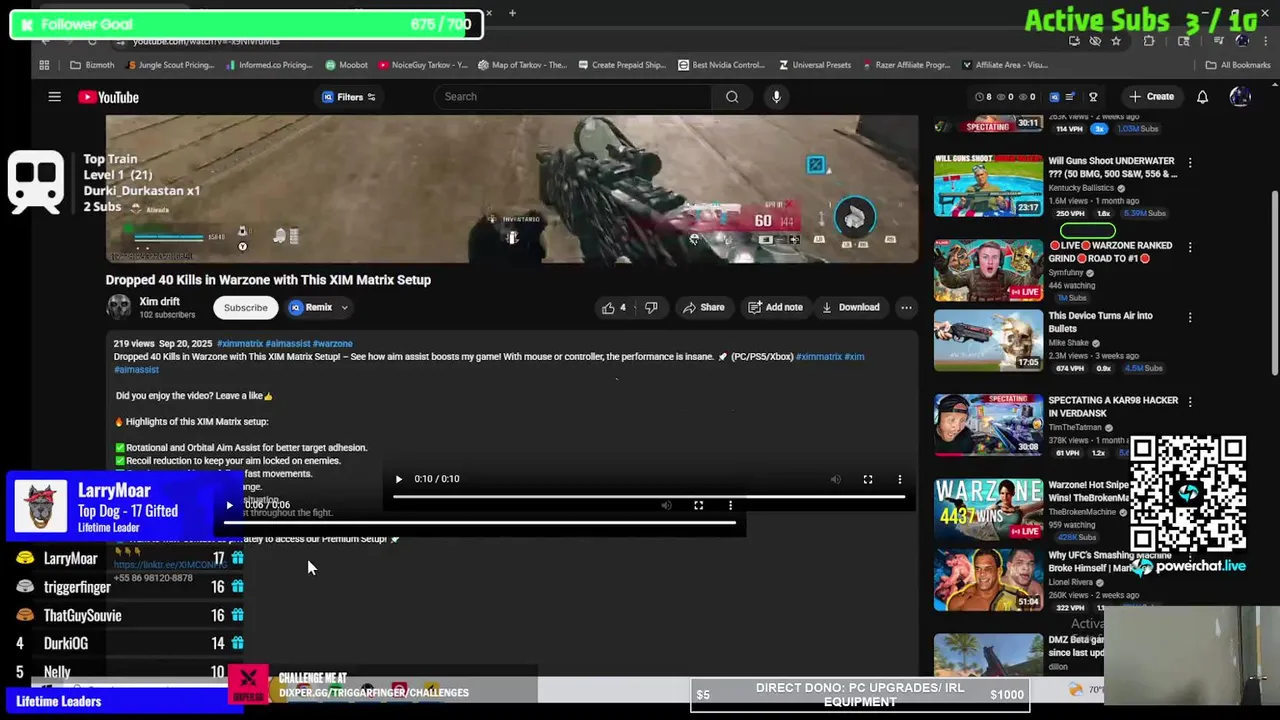Screen dimensions: 1280x720
Task: Open menu for Will Guns Shoot UNDERWATER video
Action: tap(1190, 162)
